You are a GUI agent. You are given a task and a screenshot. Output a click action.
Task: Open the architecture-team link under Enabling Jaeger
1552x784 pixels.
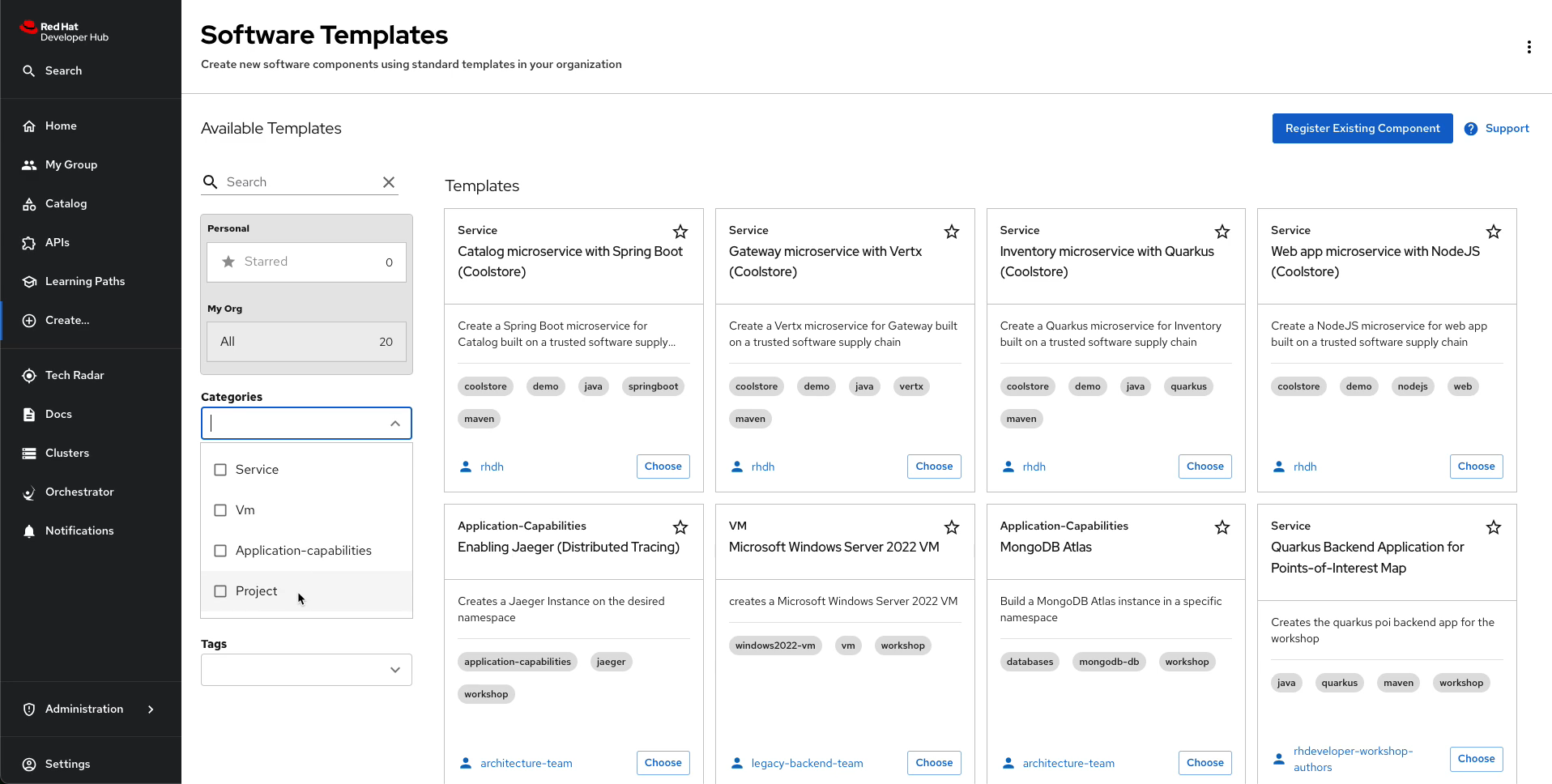pos(526,763)
